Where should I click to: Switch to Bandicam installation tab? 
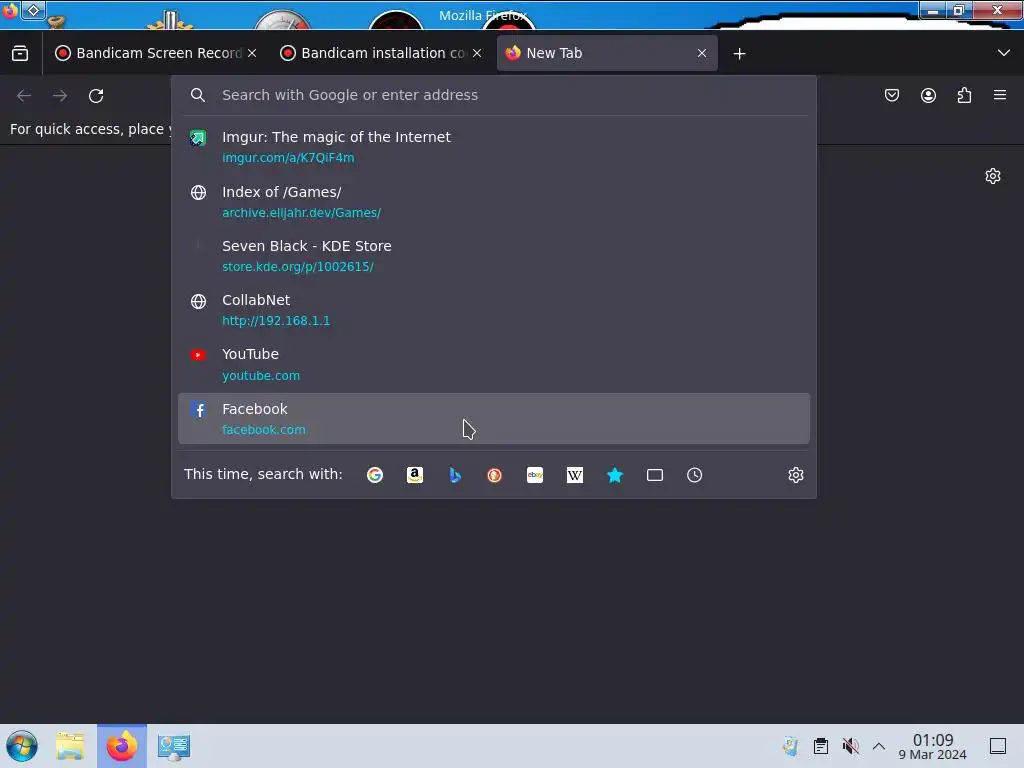click(373, 53)
